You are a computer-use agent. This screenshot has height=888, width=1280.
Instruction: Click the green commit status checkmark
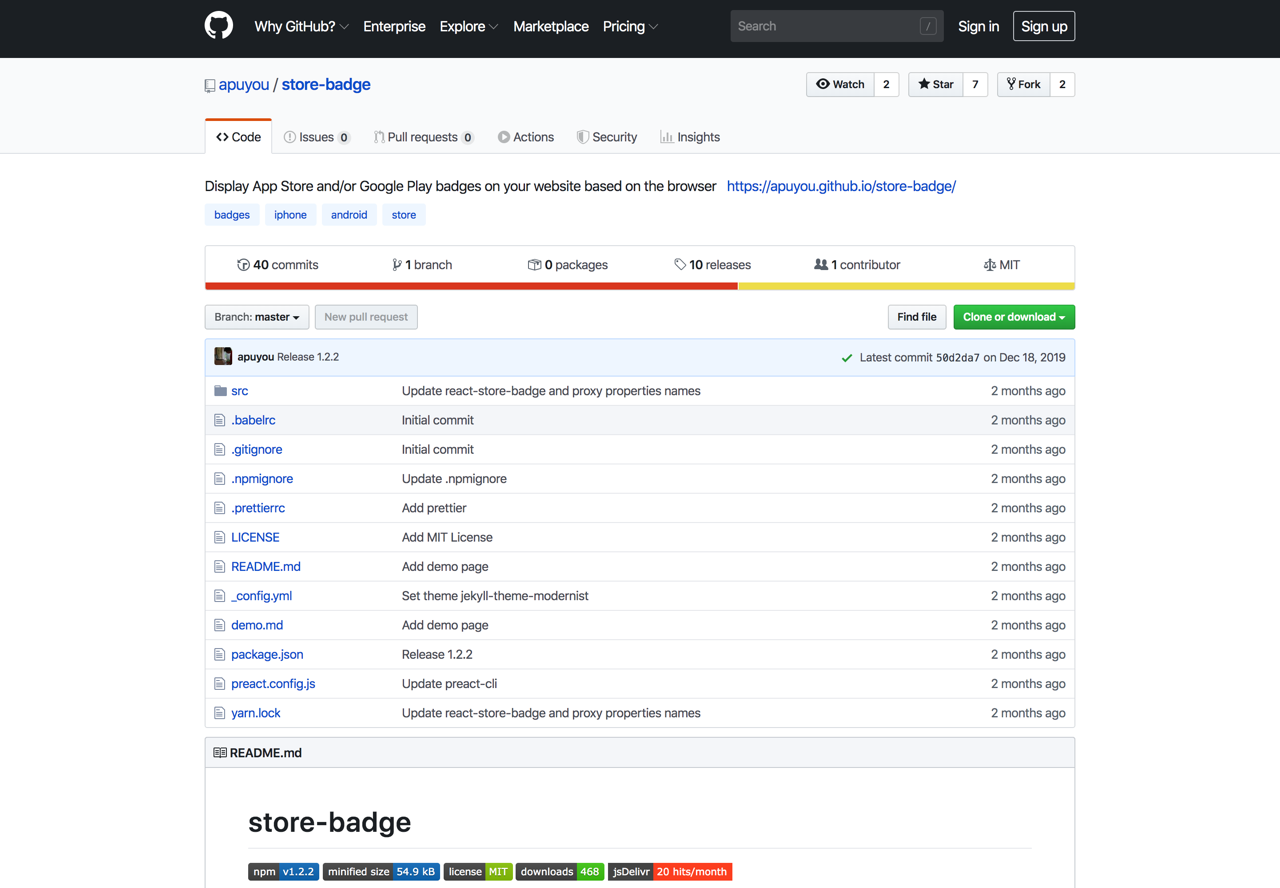tap(847, 358)
